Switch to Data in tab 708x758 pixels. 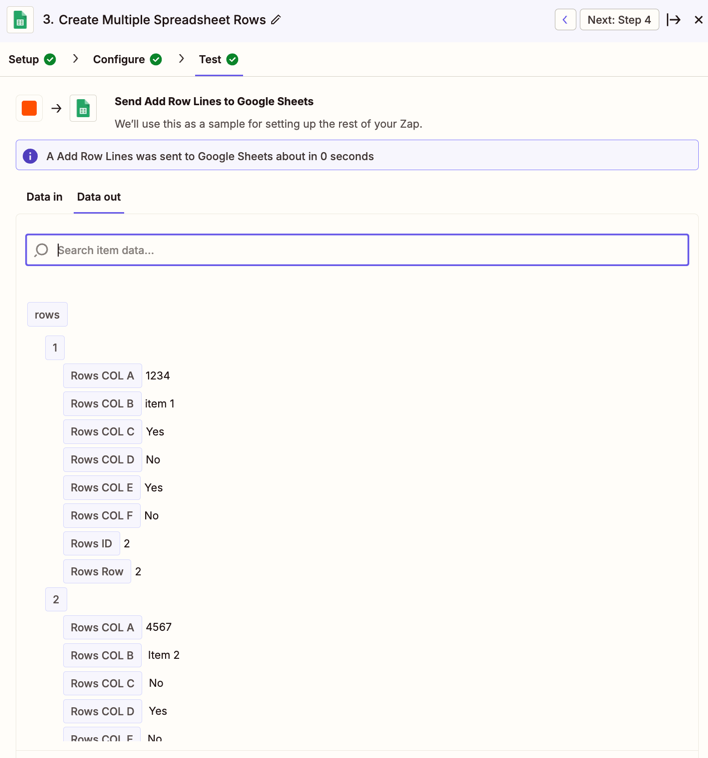pos(44,197)
